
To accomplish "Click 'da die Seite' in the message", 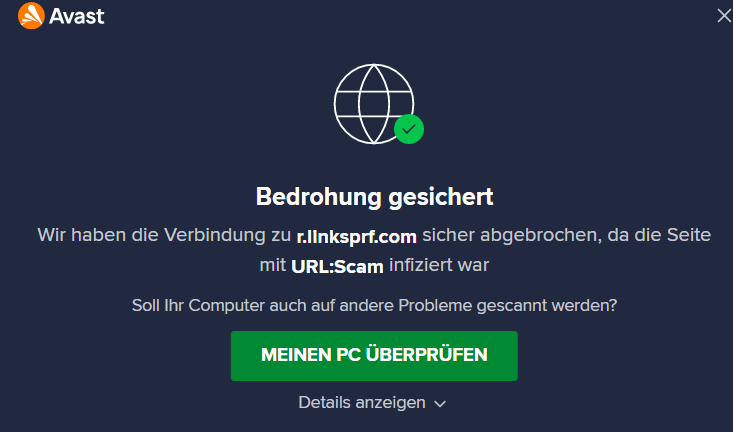I will coord(659,235).
